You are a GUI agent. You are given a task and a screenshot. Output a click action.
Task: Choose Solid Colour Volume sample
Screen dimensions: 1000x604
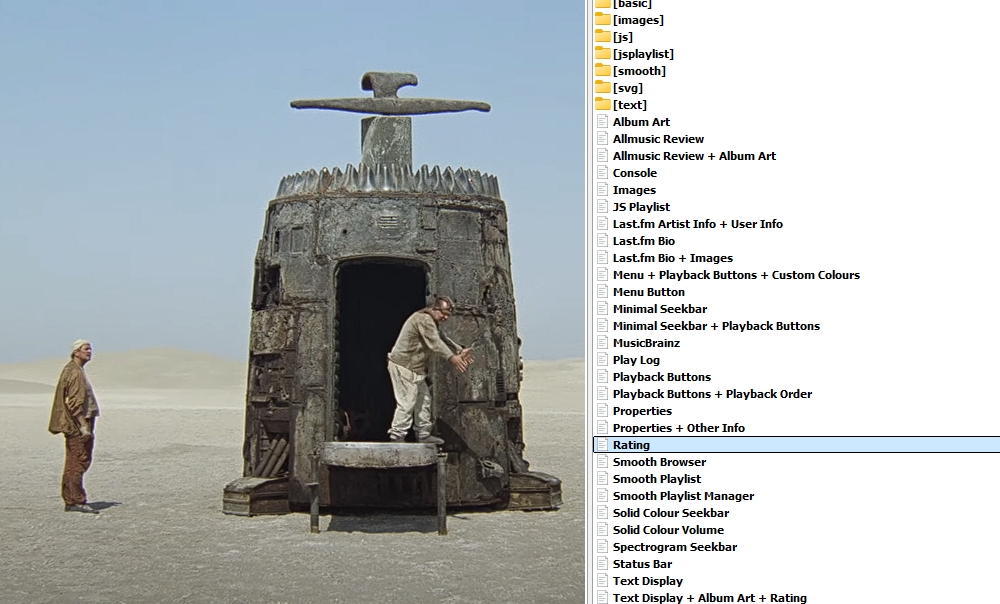pyautogui.click(x=668, y=530)
